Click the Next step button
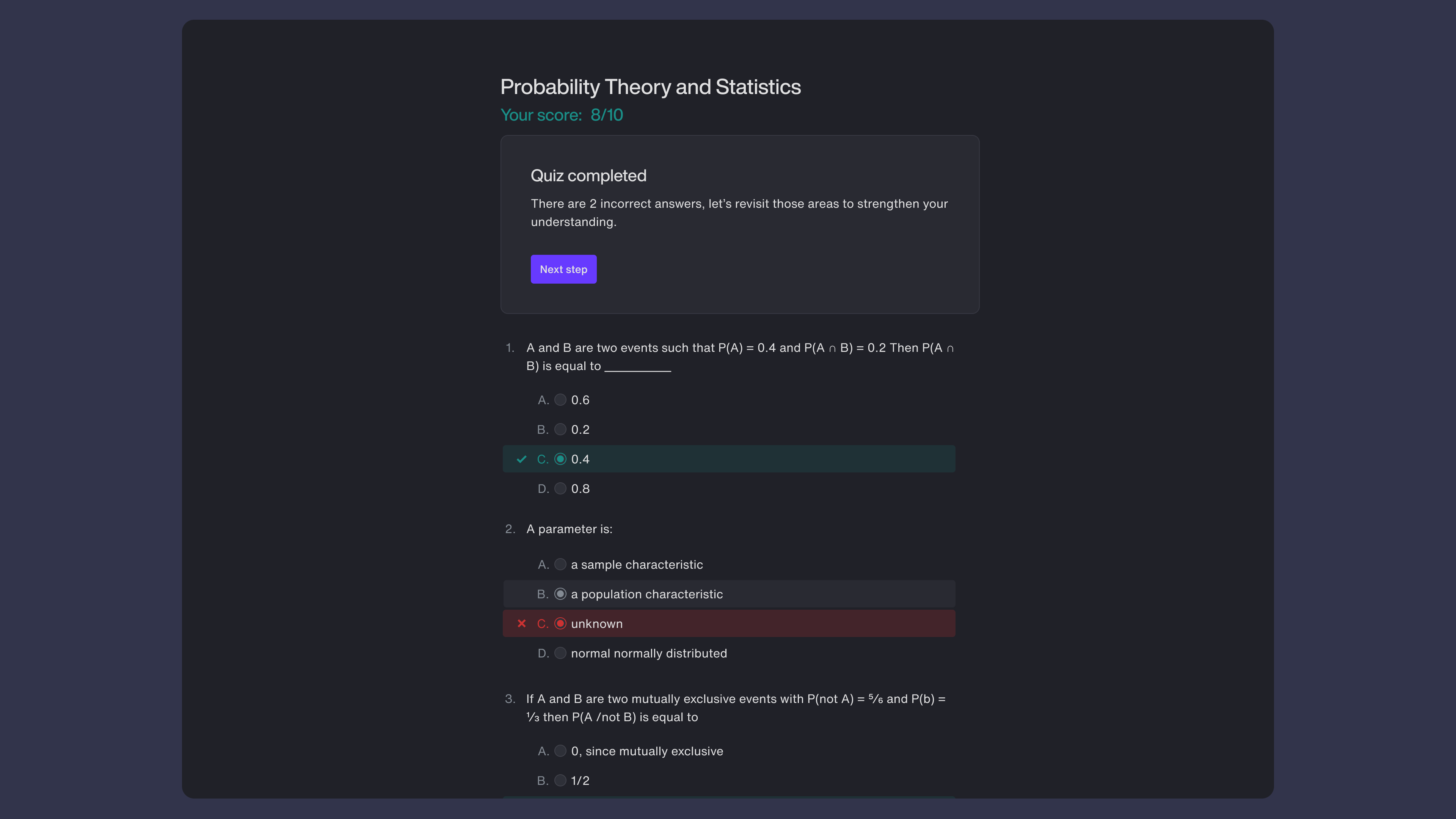 click(563, 269)
